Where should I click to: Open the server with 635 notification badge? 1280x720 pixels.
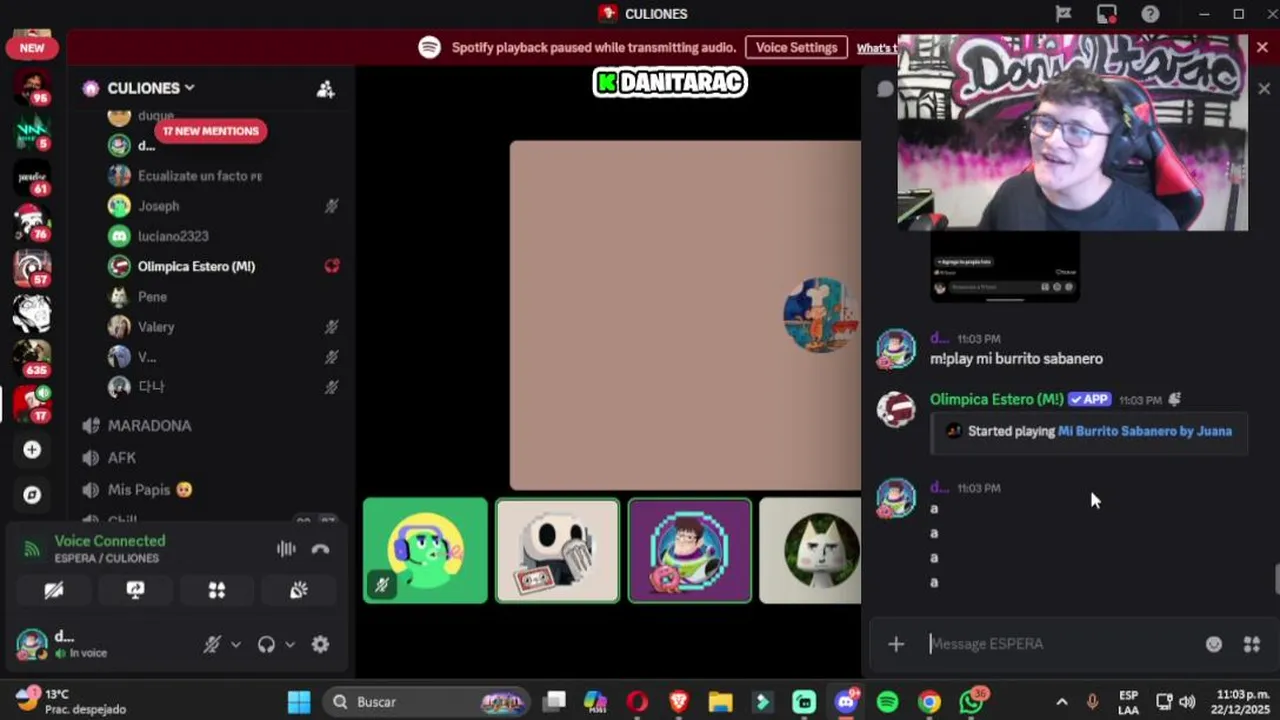click(x=32, y=356)
